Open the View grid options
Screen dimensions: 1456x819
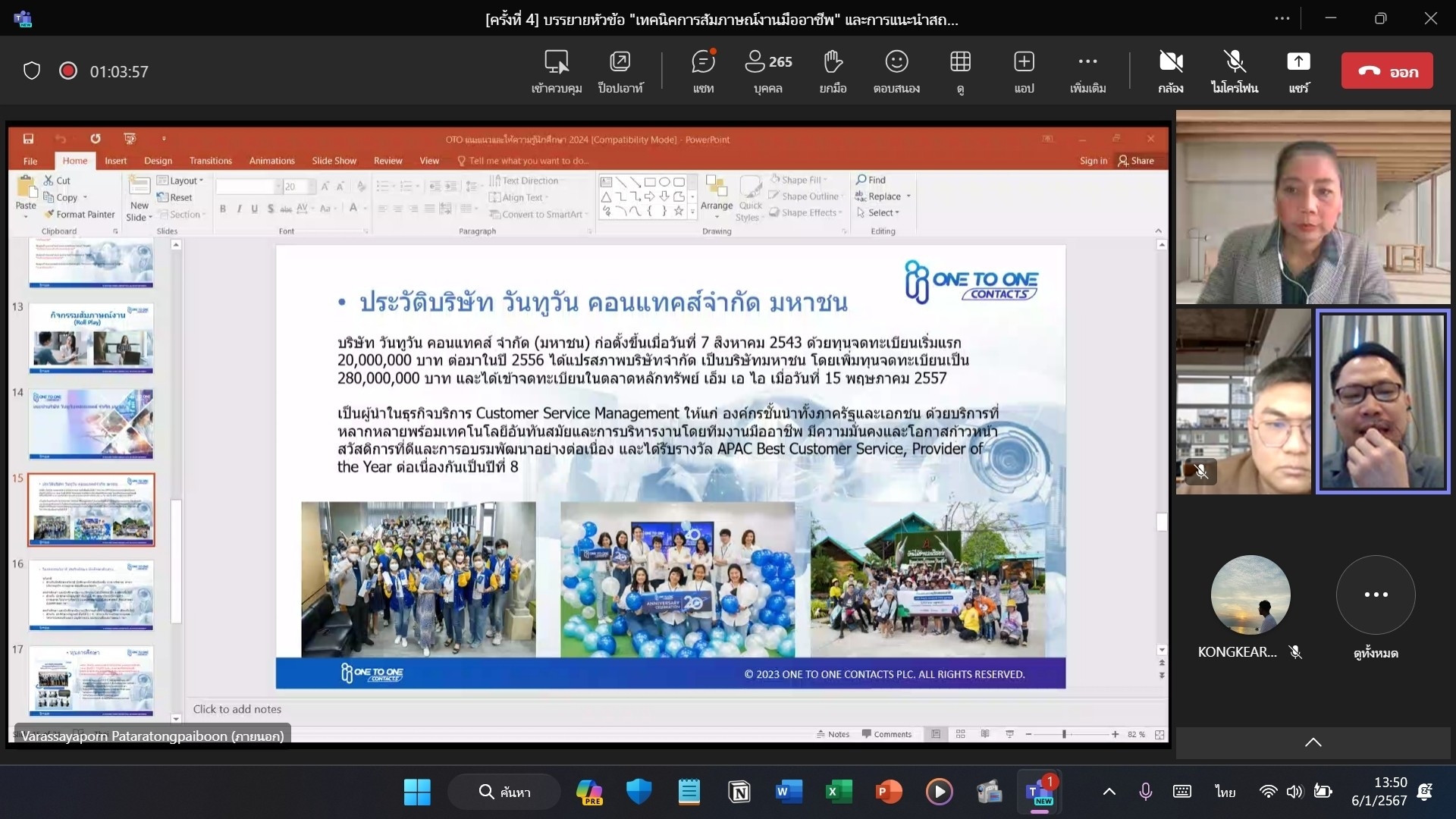[960, 71]
